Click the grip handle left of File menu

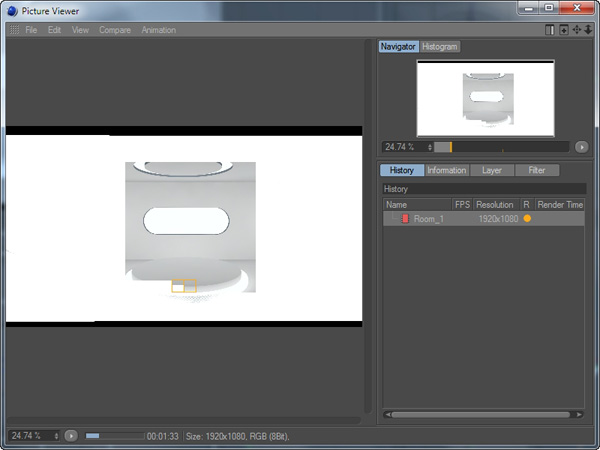[x=14, y=30]
